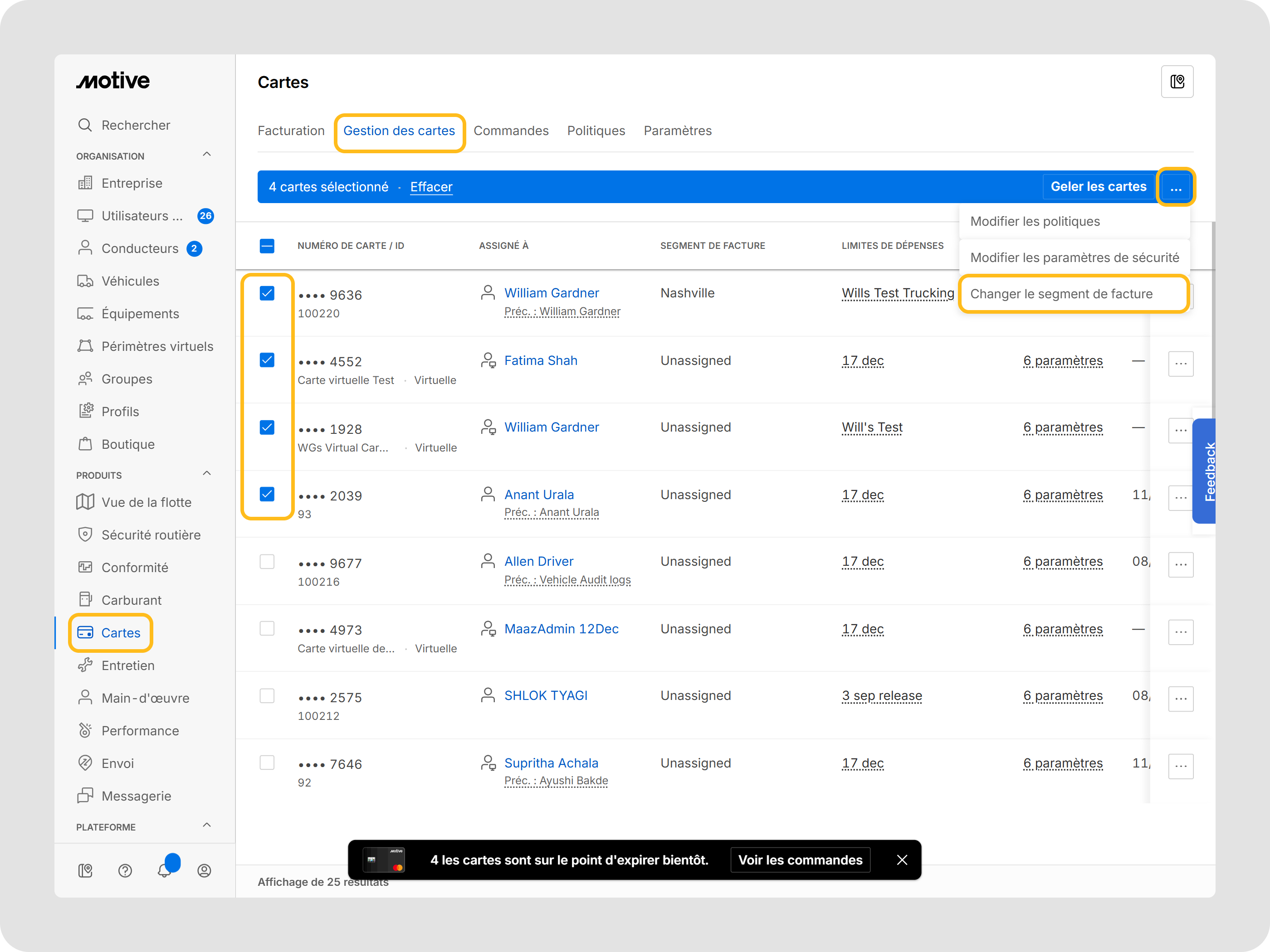
Task: Choose Changer le segment de facture
Action: coord(1074,294)
